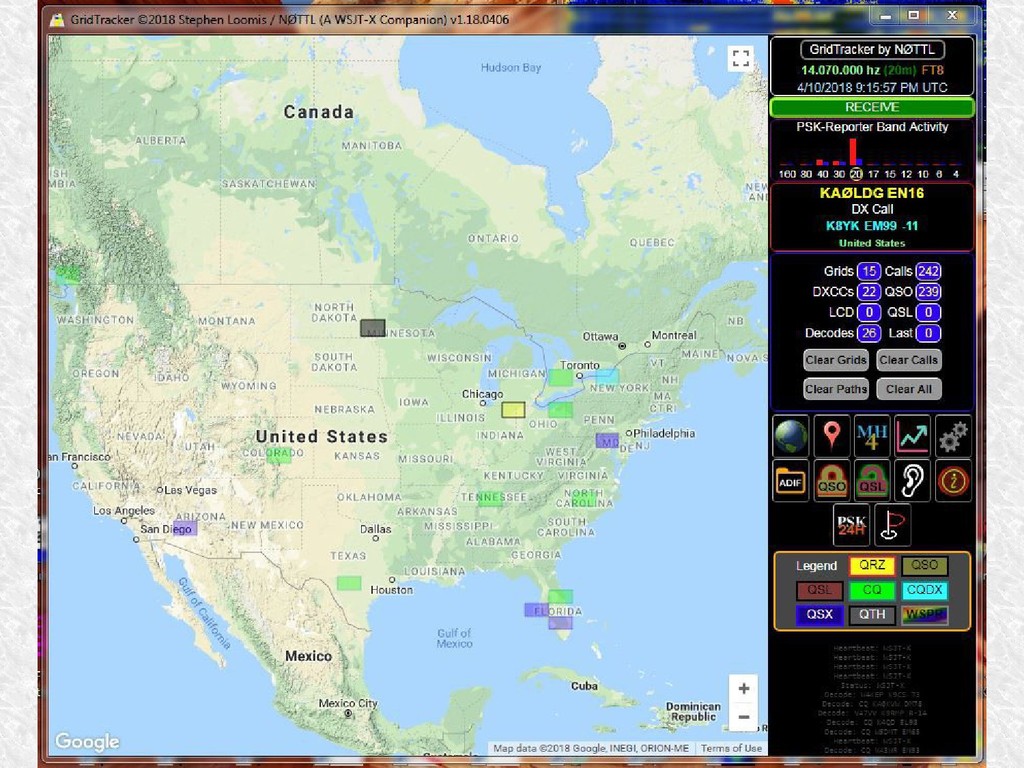Click the golf flag icon
This screenshot has width=1024, height=768.
pos(892,525)
